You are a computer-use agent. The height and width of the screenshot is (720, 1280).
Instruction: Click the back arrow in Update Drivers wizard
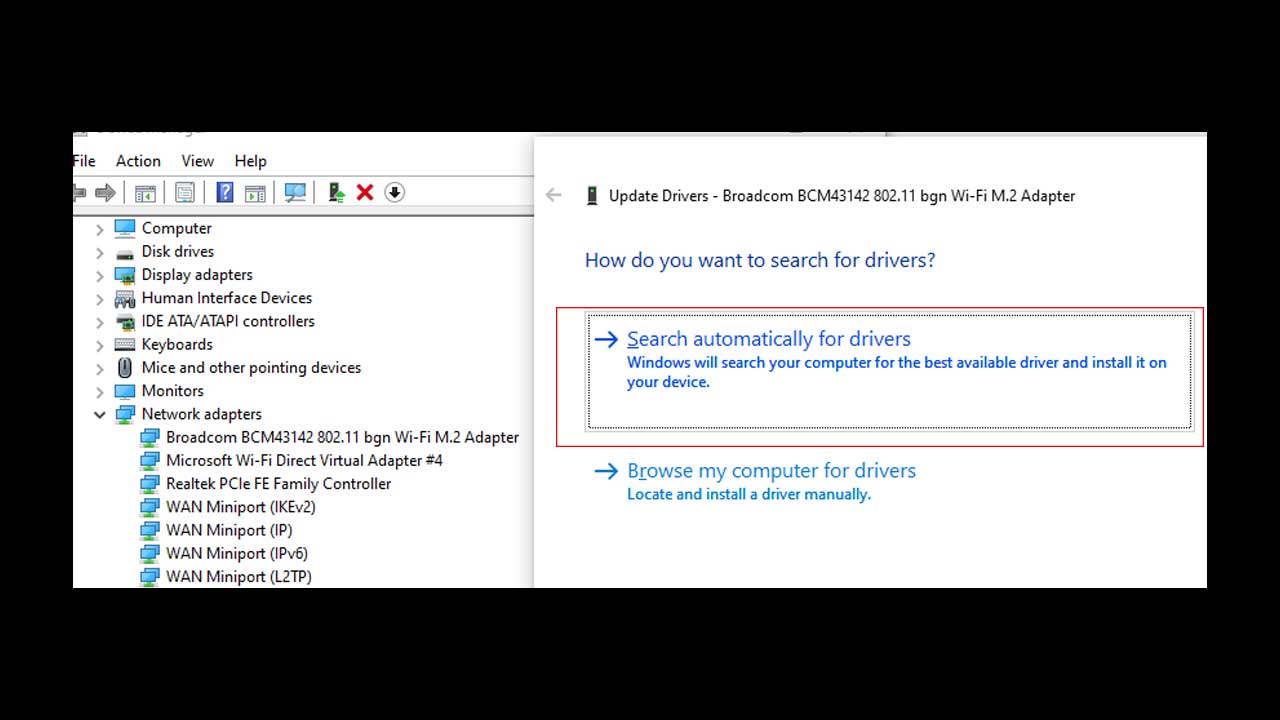(x=554, y=195)
